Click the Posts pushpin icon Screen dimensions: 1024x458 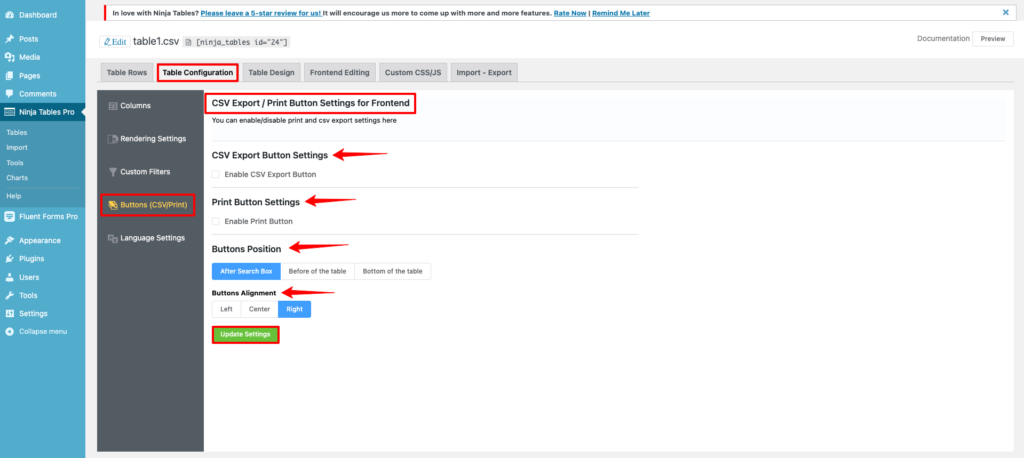(10, 39)
